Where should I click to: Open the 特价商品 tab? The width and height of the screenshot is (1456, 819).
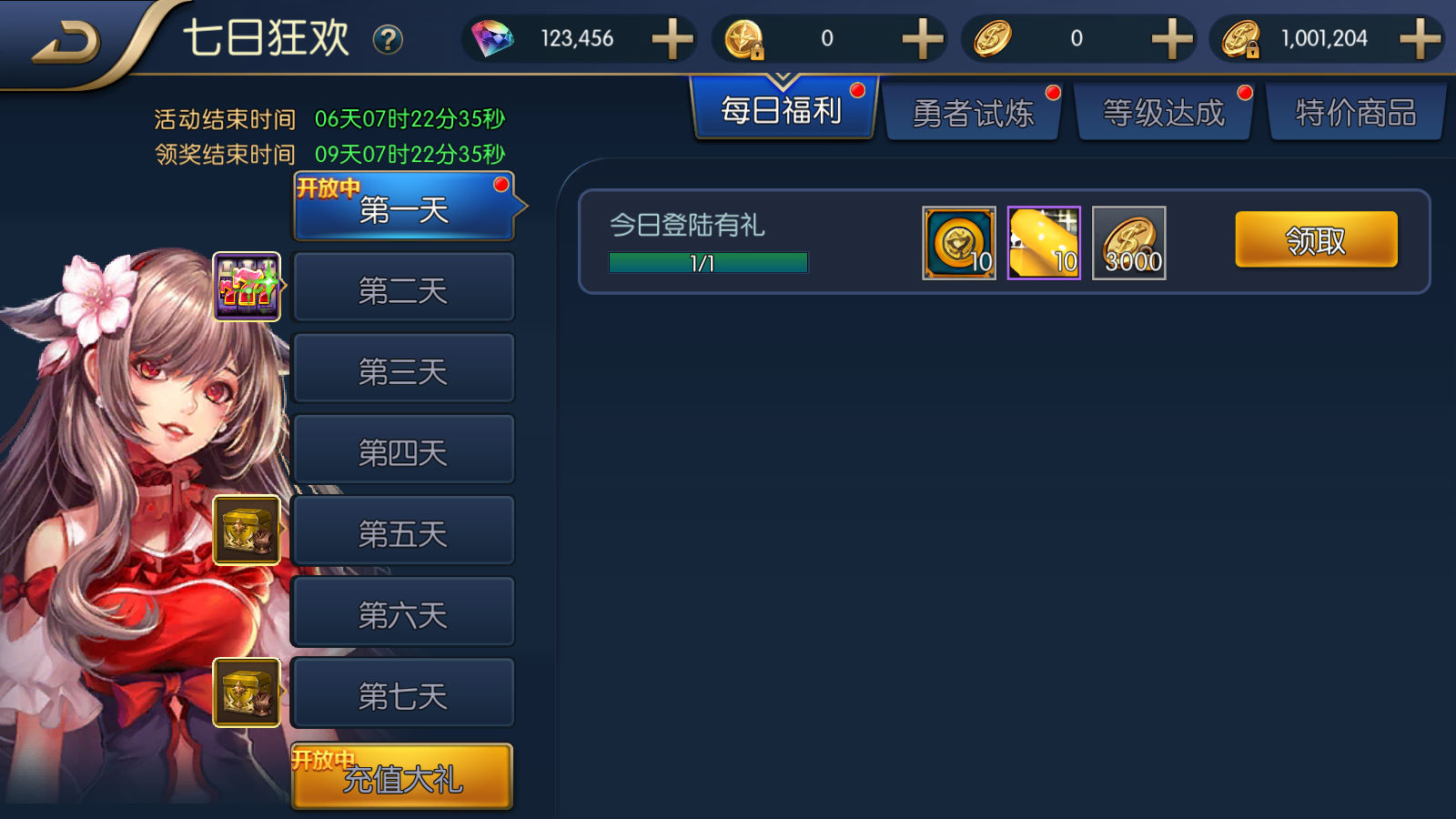tap(1356, 113)
